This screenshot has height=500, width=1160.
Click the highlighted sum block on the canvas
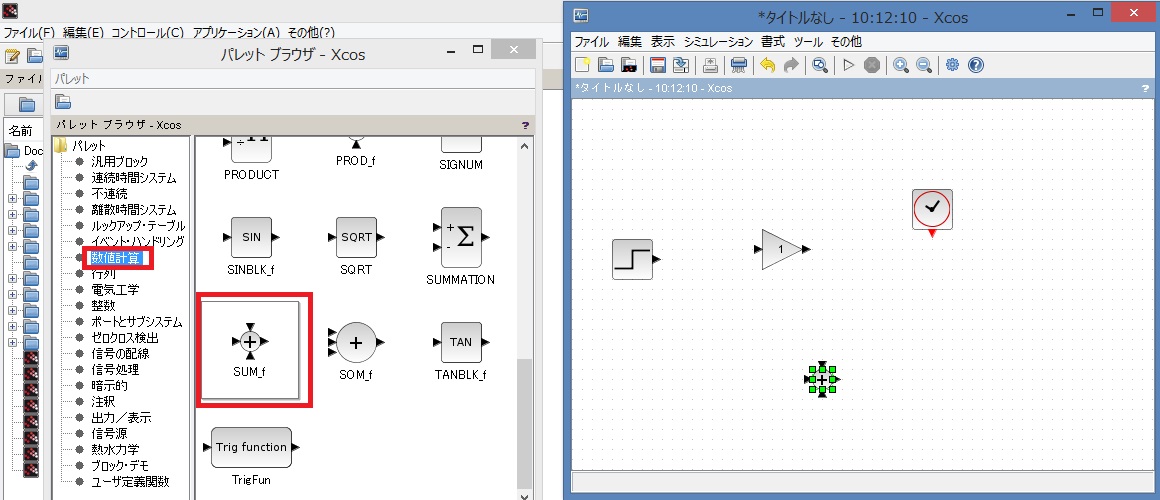822,379
